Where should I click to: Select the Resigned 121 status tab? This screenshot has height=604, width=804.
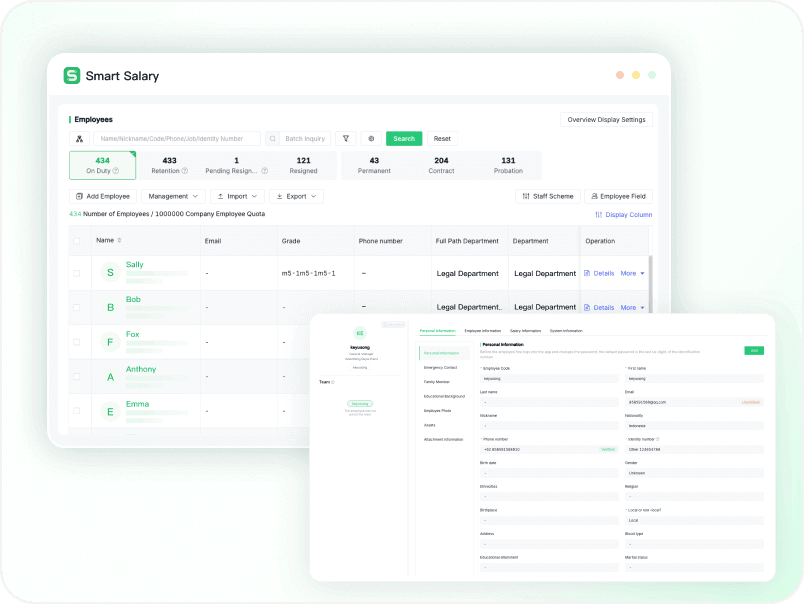pos(304,165)
